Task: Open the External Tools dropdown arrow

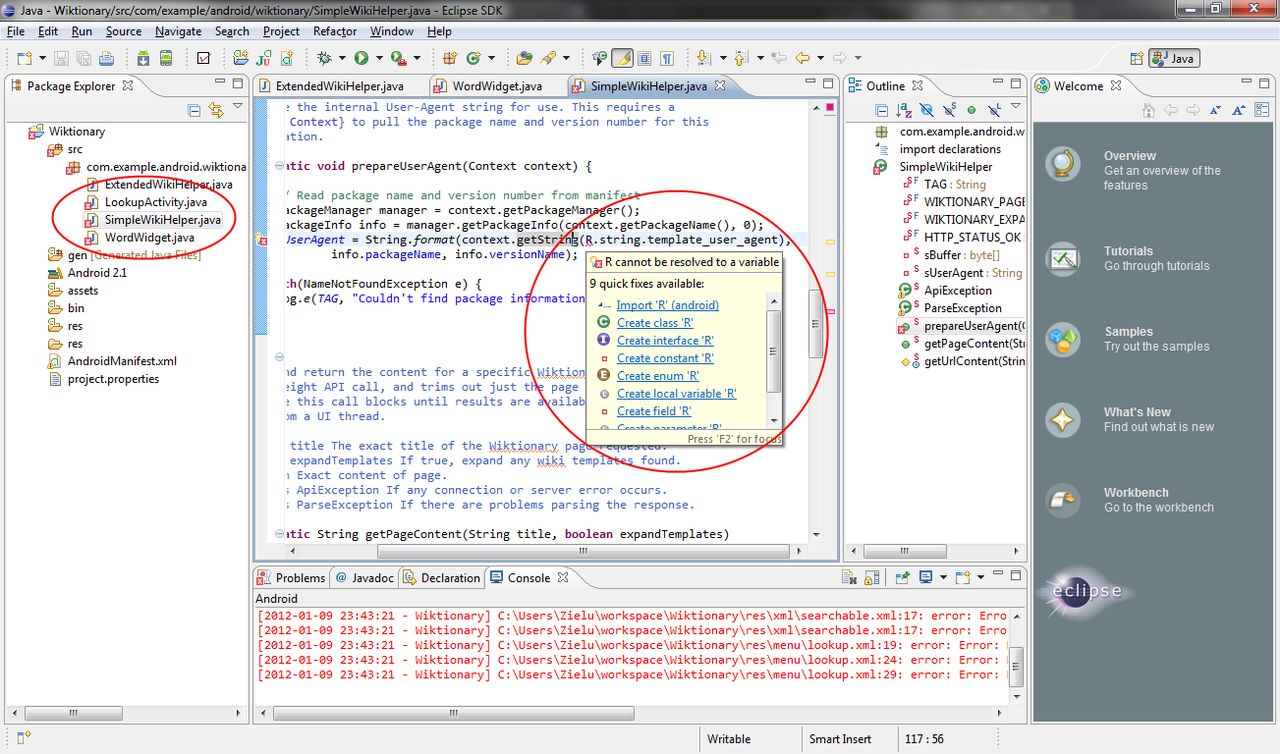Action: 417,58
